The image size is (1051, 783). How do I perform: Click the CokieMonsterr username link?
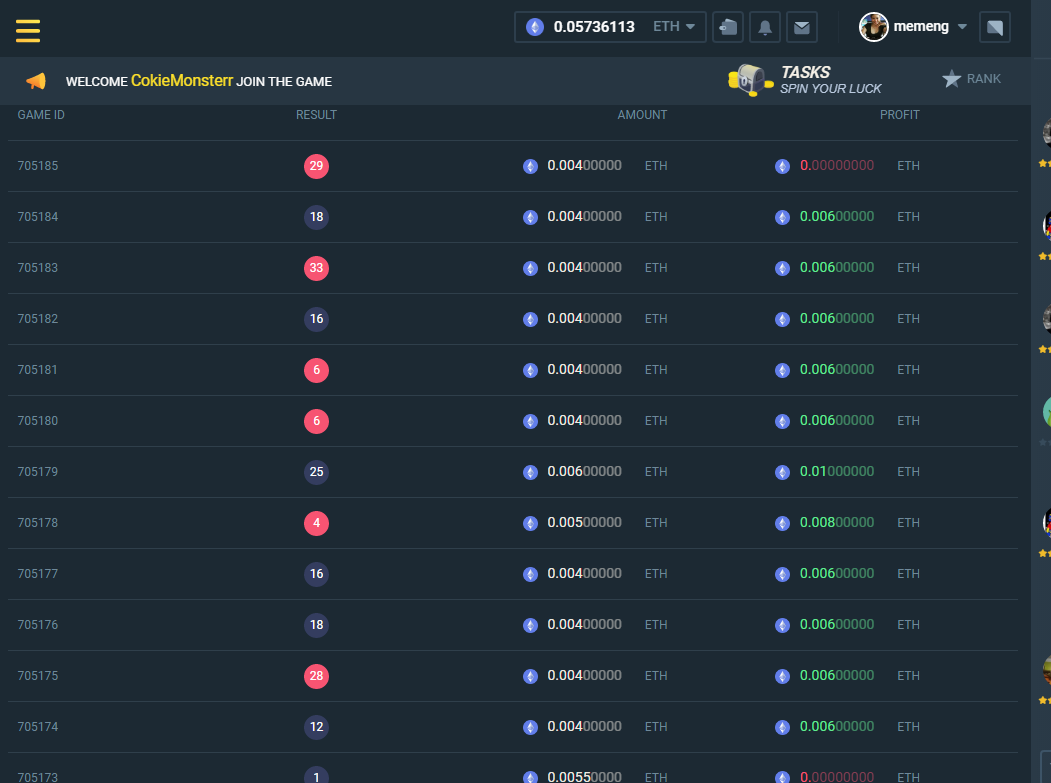182,81
